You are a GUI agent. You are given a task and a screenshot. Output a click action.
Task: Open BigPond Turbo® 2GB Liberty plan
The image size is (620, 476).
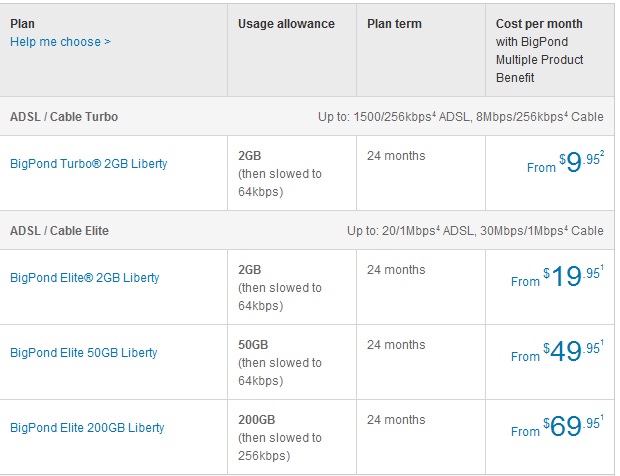point(89,164)
